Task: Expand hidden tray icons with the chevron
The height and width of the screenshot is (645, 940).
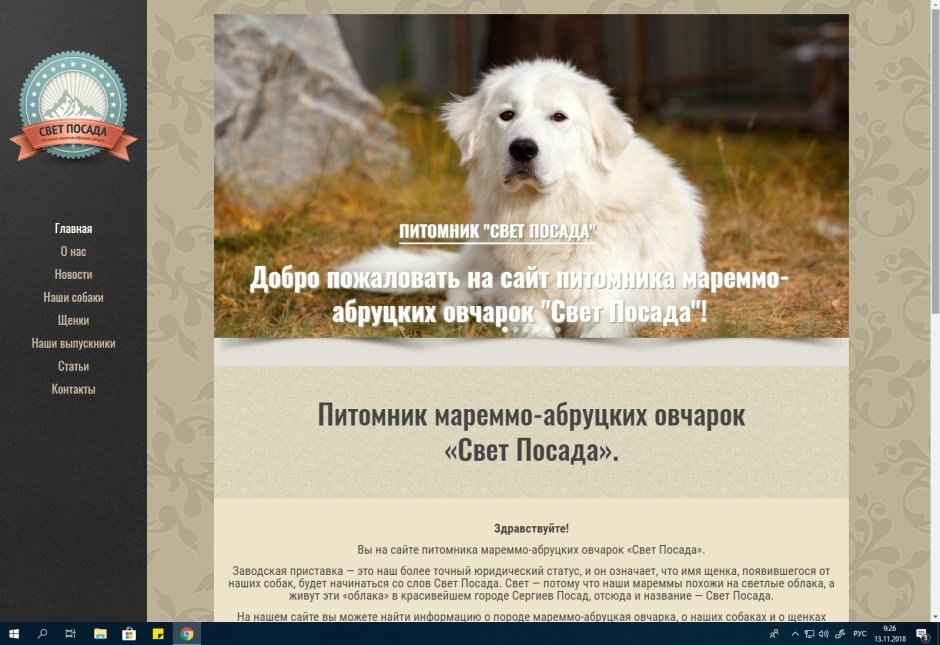Action: 795,633
